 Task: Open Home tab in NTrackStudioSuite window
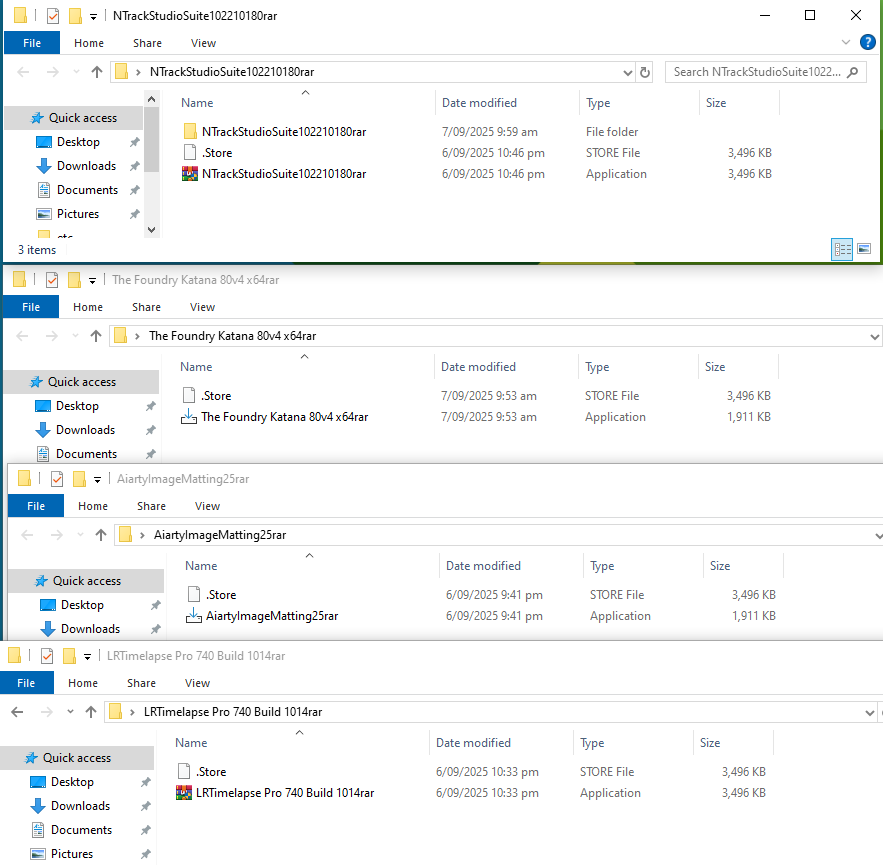pyautogui.click(x=89, y=43)
